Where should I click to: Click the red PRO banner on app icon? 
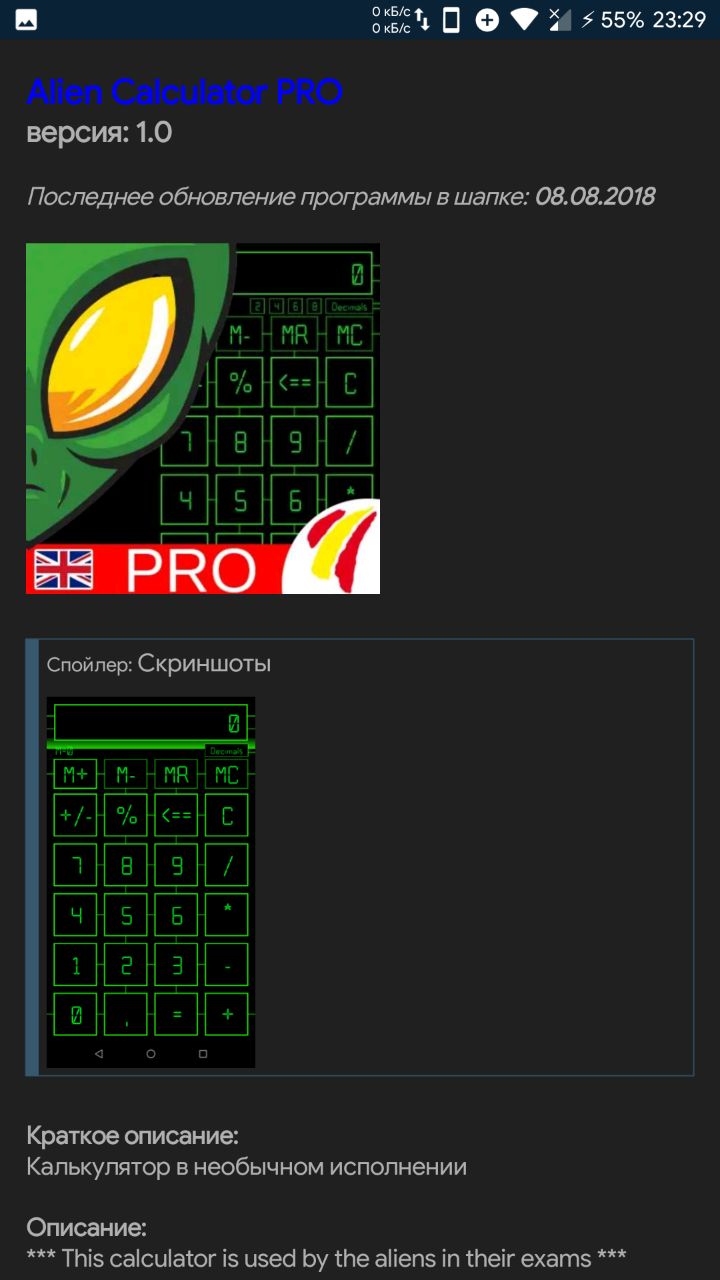pos(160,570)
